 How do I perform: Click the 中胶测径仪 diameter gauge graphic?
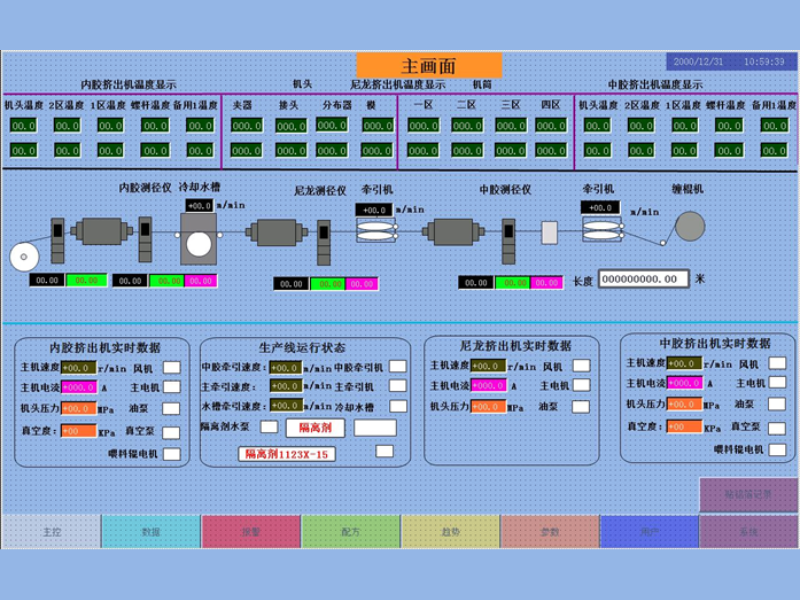[x=509, y=241]
